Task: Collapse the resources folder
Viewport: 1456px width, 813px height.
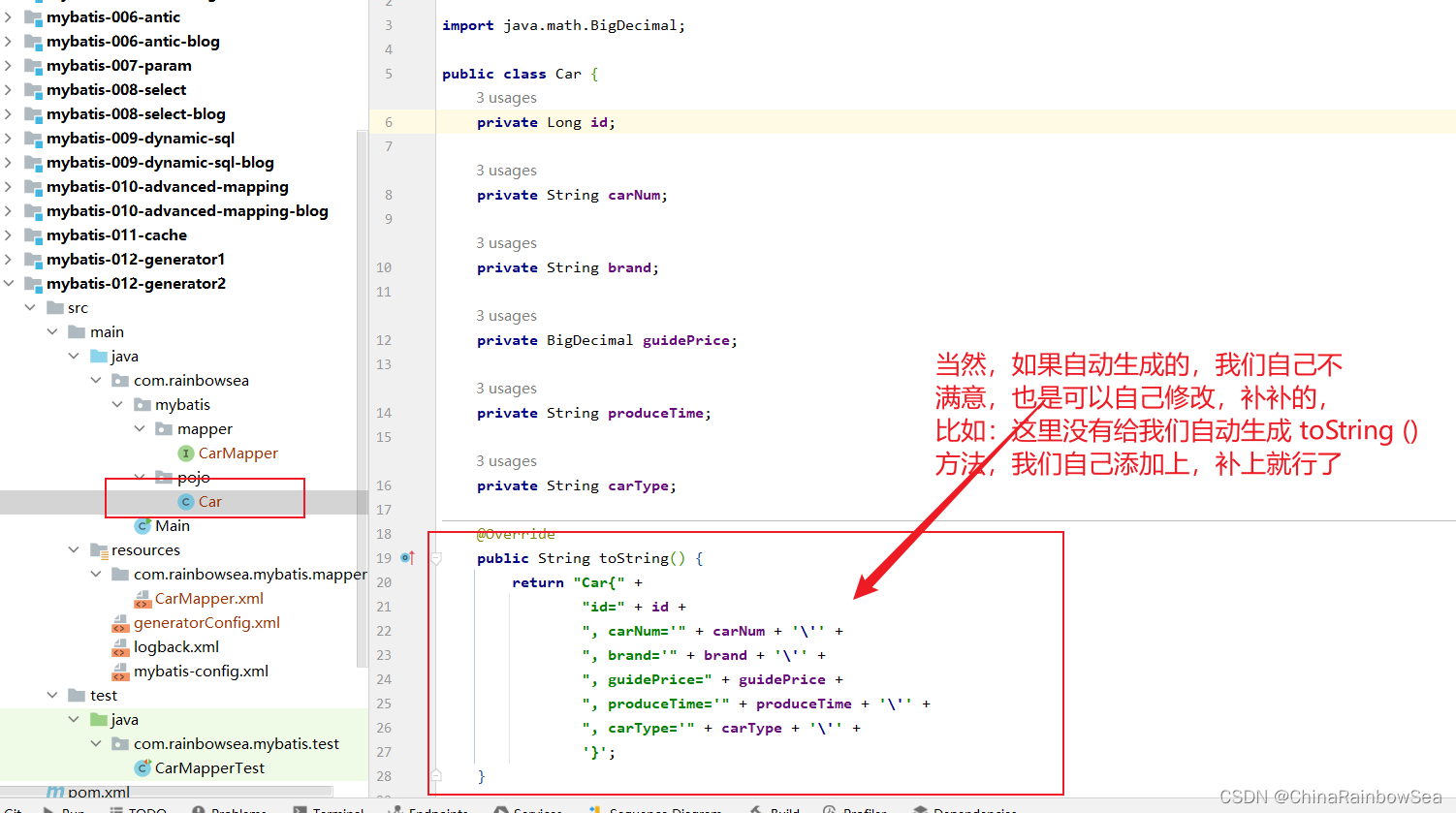Action: [74, 550]
